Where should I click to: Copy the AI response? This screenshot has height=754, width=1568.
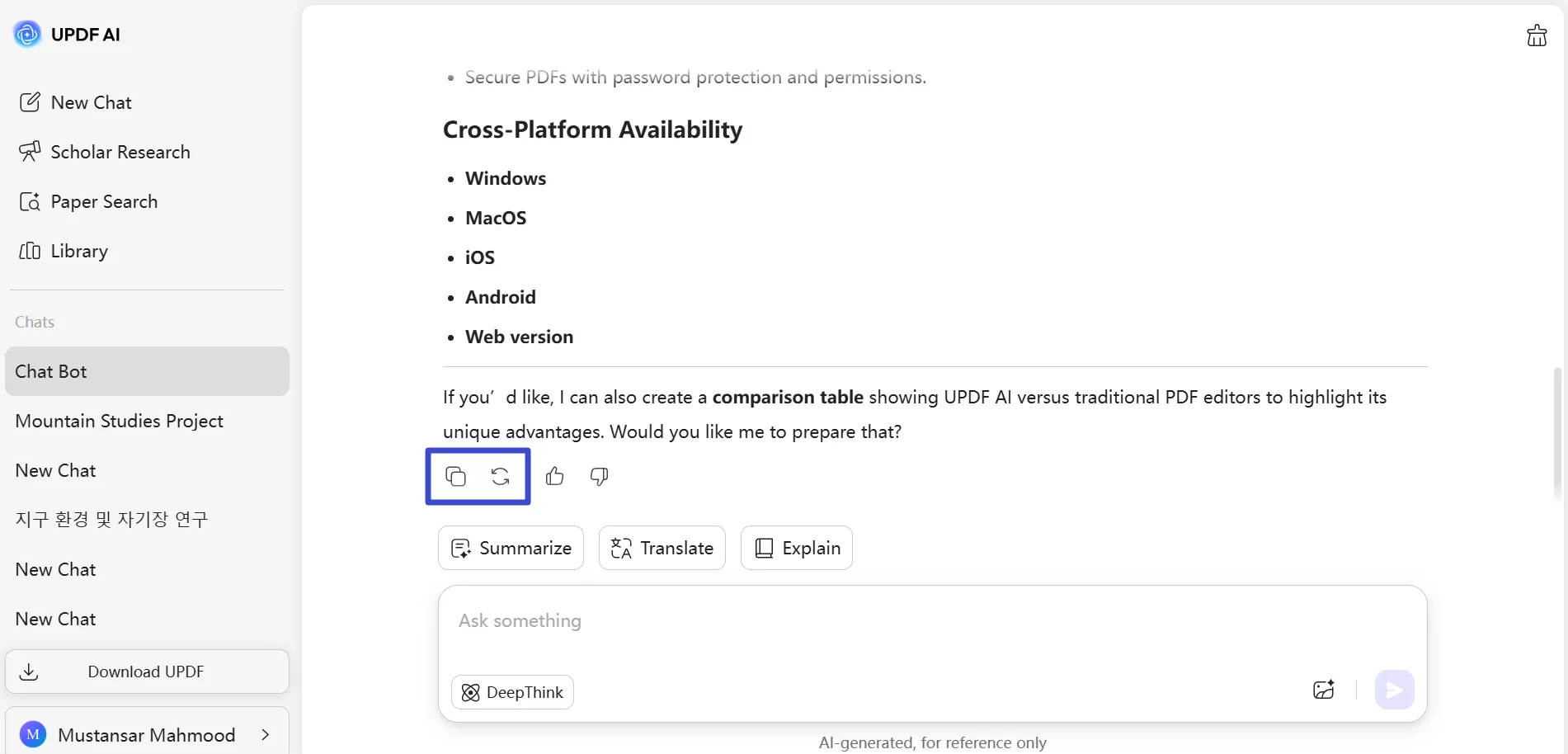coord(456,476)
